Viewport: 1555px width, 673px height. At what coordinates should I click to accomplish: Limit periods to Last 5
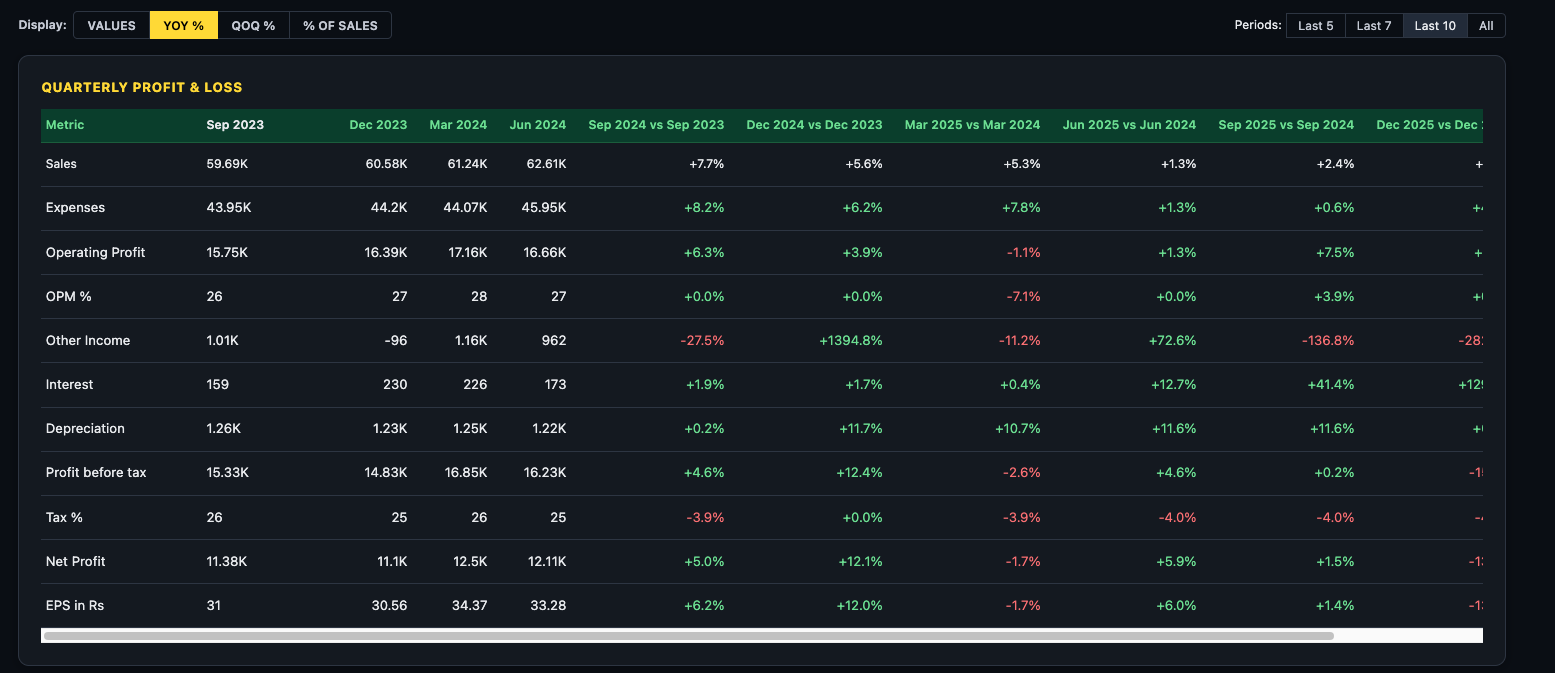(x=1315, y=25)
